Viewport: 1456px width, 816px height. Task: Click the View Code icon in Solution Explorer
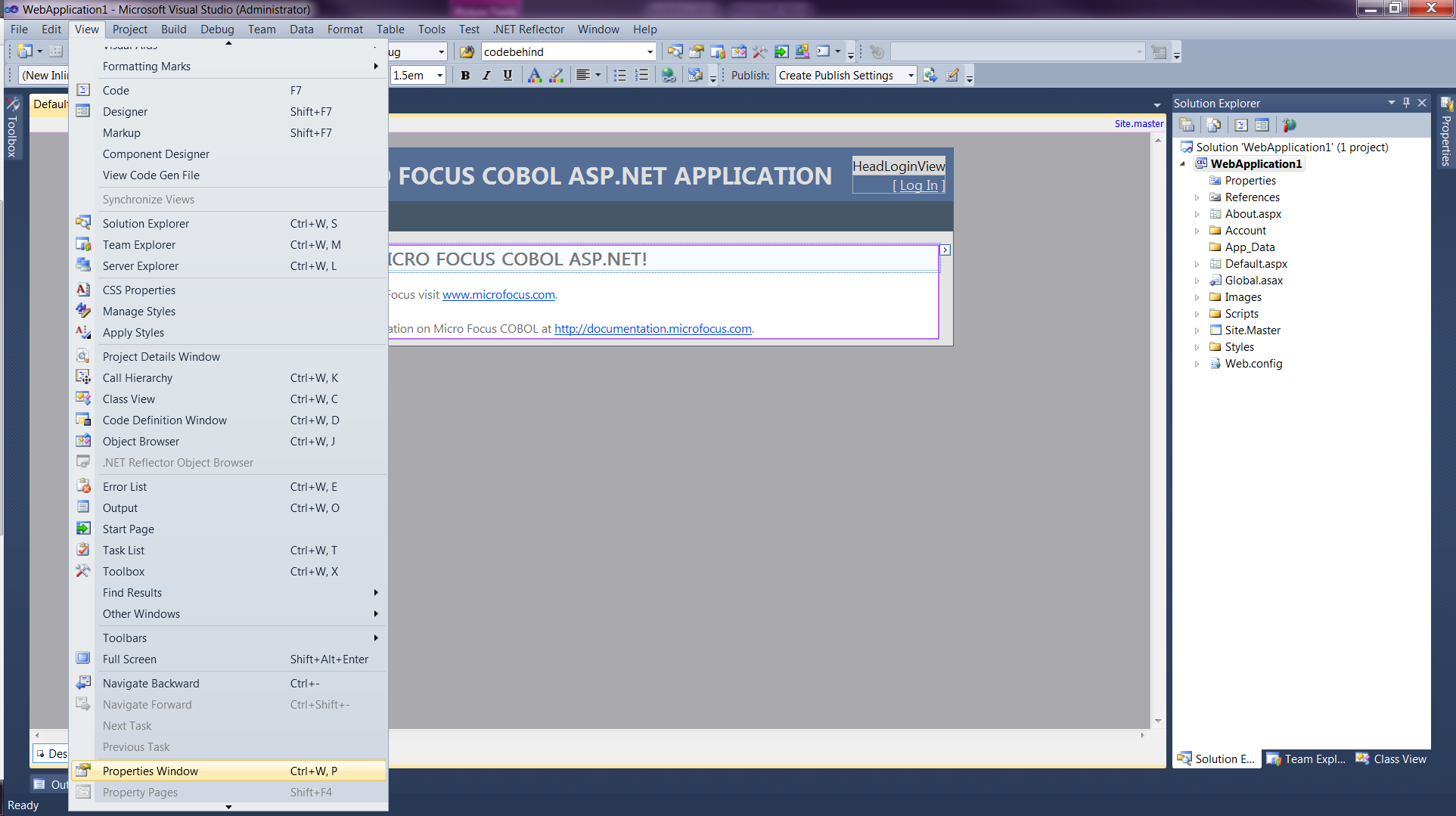[1241, 125]
